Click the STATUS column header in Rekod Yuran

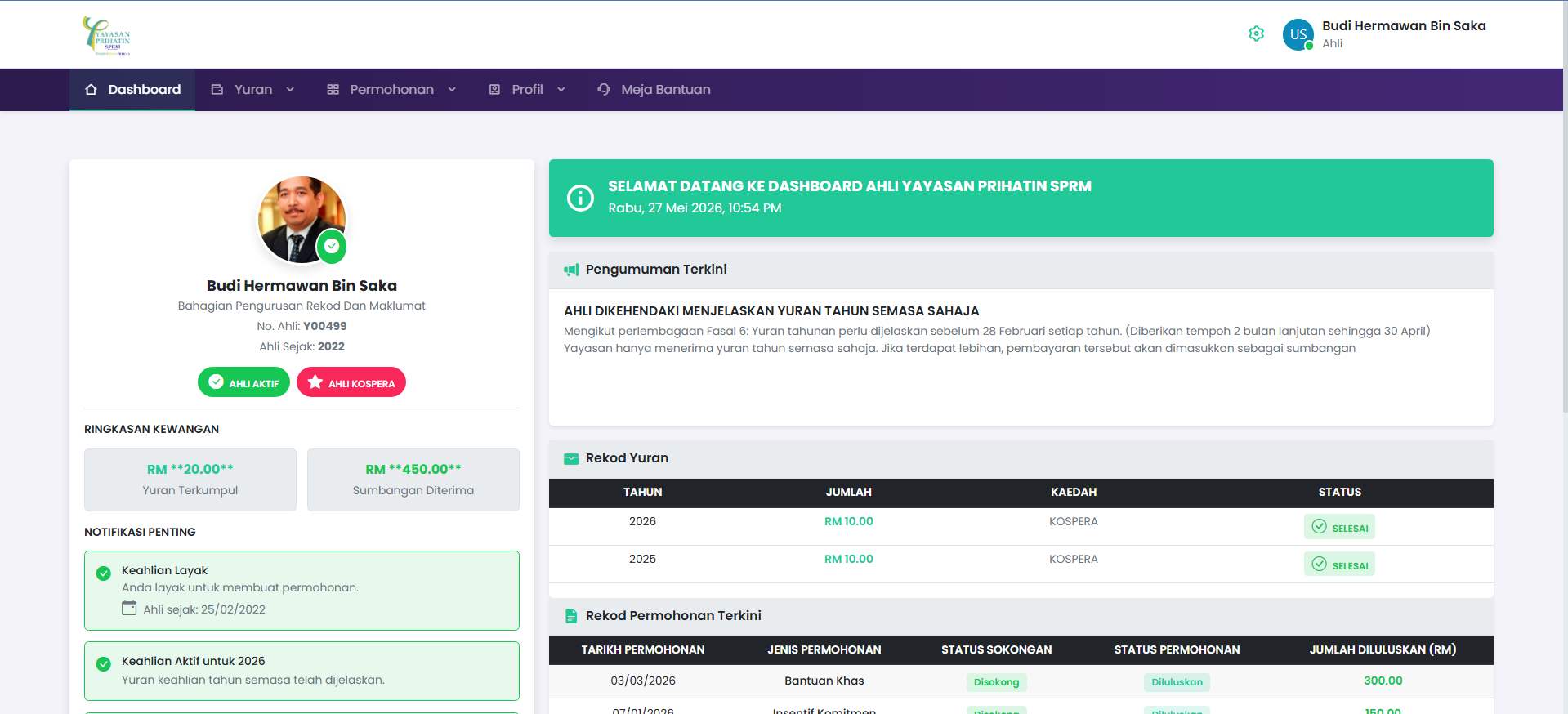(x=1339, y=493)
